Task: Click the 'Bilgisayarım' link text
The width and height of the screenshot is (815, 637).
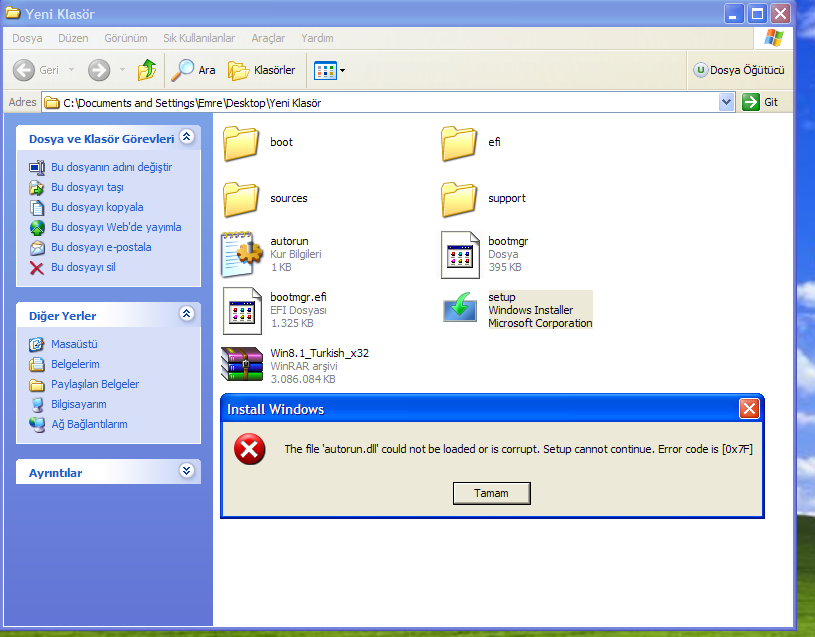Action: pos(79,404)
